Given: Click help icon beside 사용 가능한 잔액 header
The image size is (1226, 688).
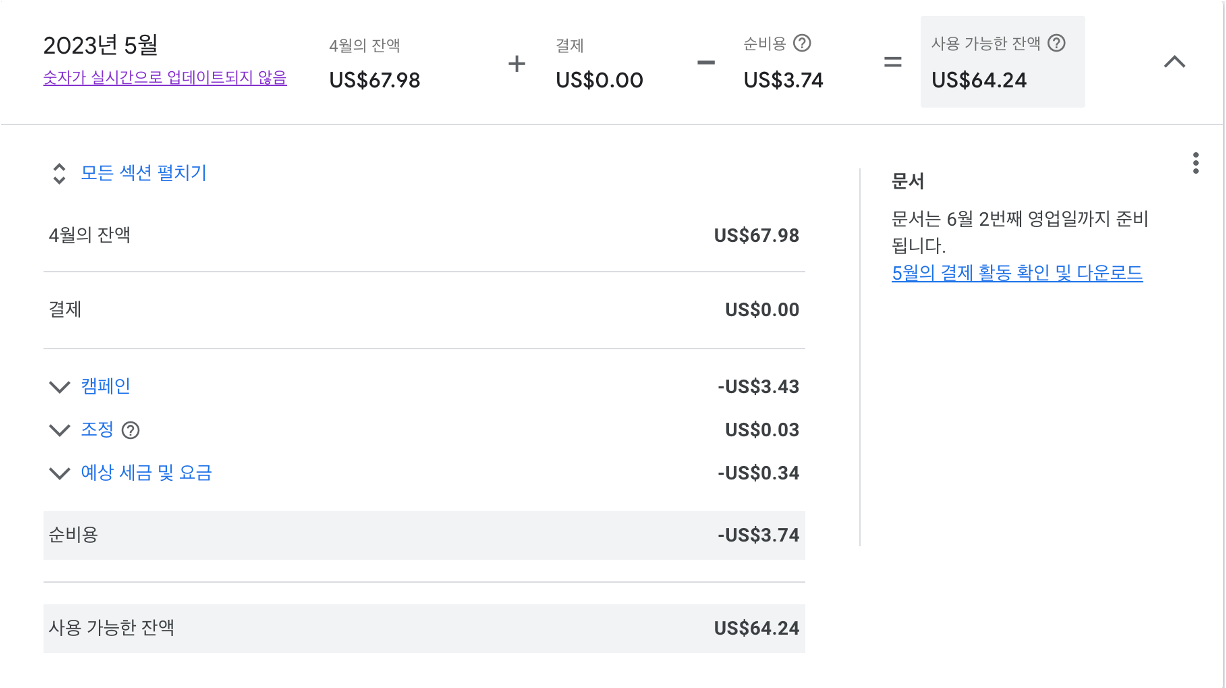Looking at the screenshot, I should (1056, 43).
